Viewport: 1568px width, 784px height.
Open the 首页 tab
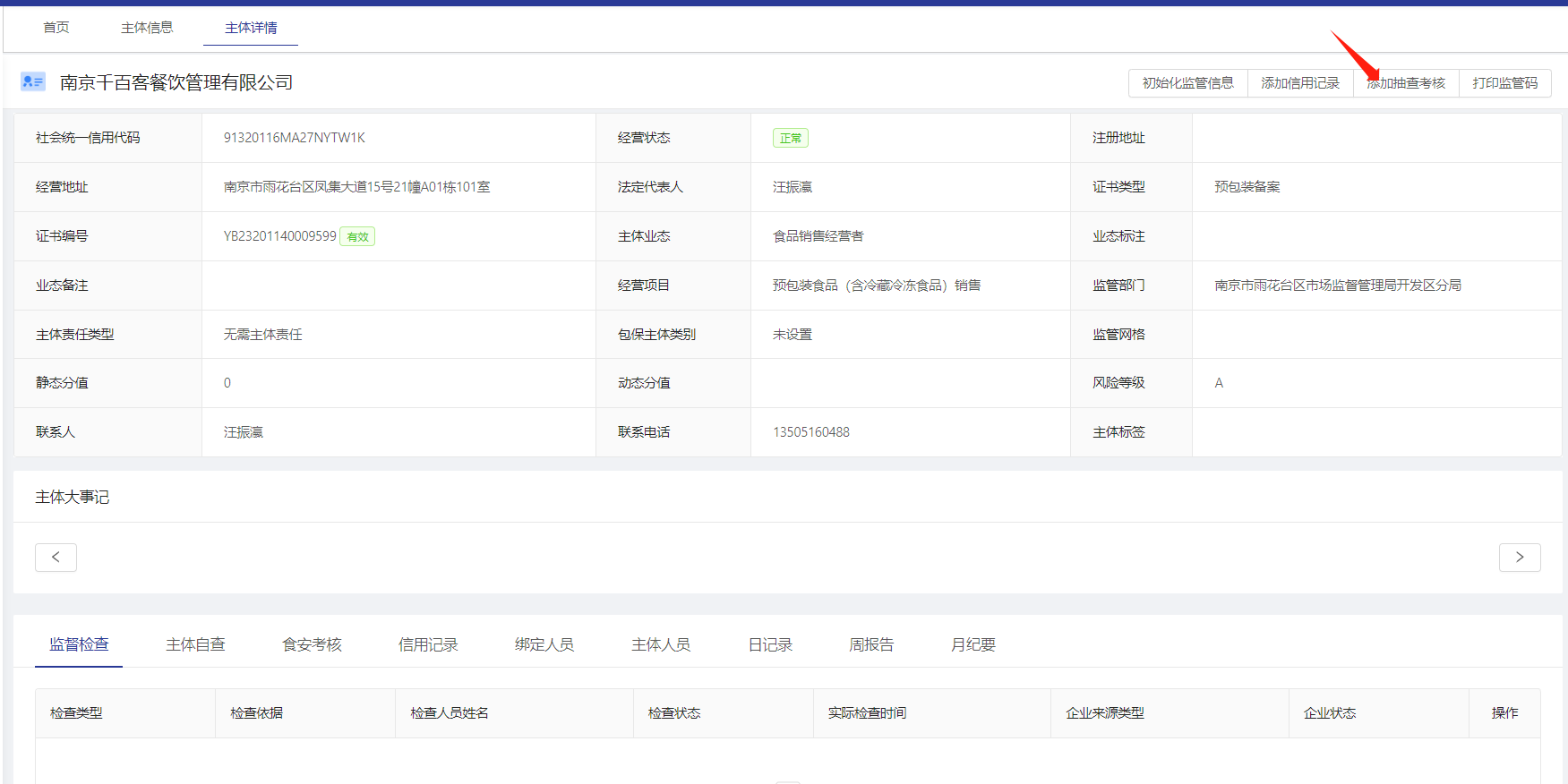[x=56, y=28]
